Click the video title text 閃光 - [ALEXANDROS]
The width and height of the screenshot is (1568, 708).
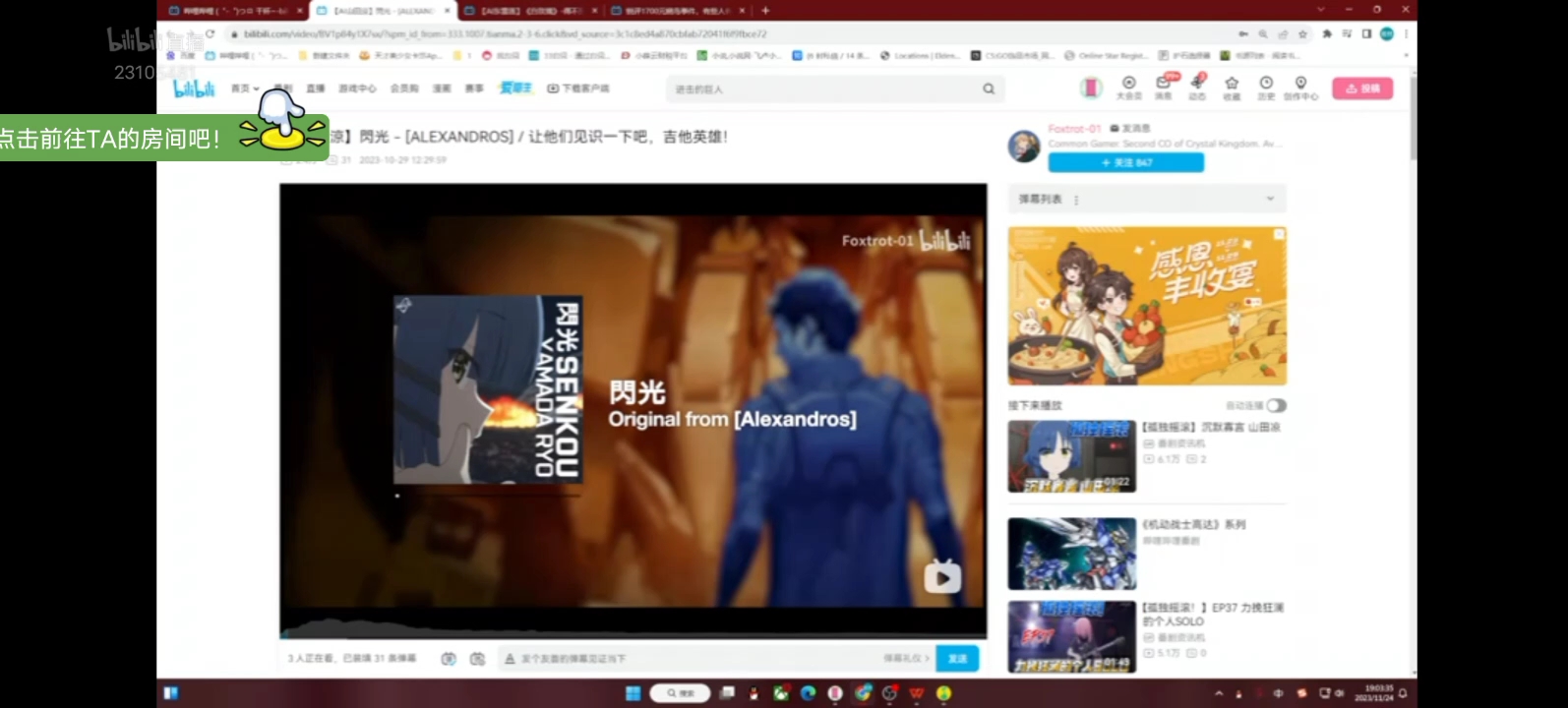coord(437,137)
